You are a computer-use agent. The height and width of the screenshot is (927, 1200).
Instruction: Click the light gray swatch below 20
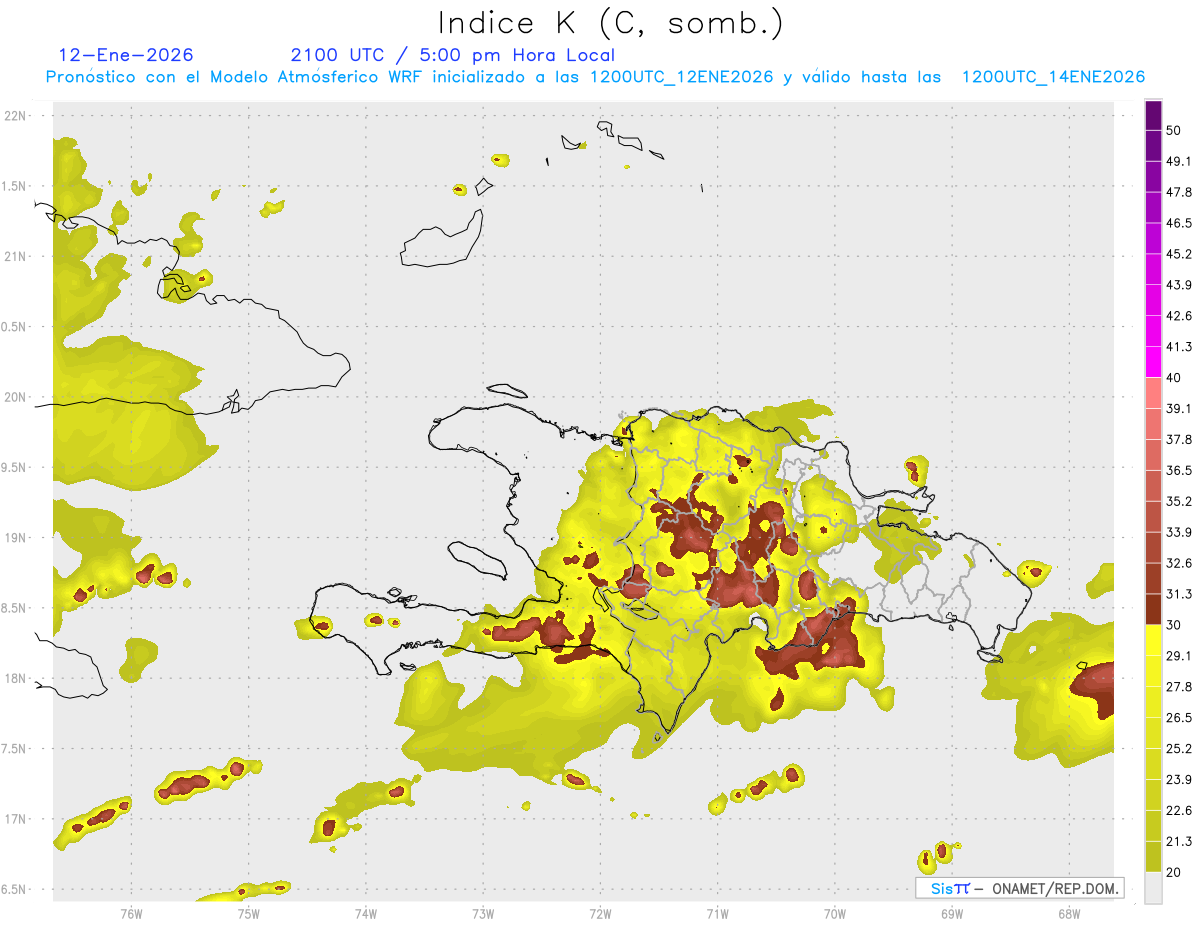[1153, 887]
